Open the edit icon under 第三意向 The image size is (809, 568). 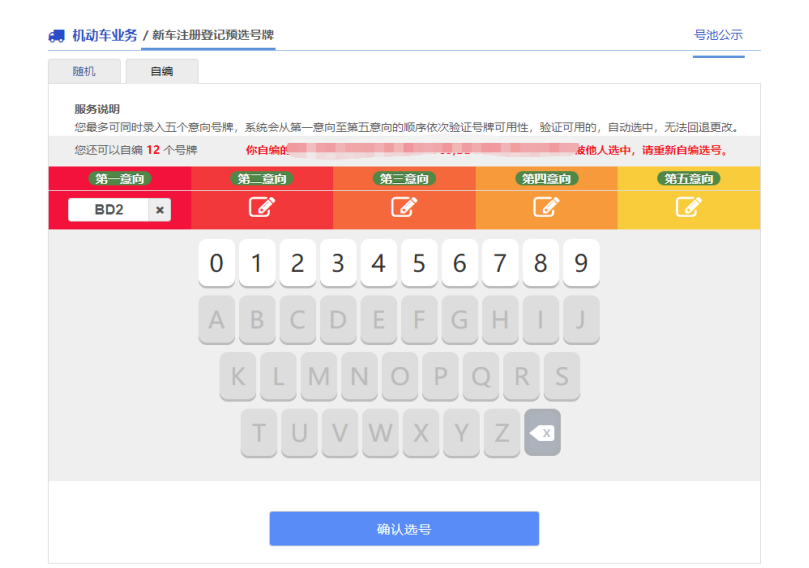(404, 207)
